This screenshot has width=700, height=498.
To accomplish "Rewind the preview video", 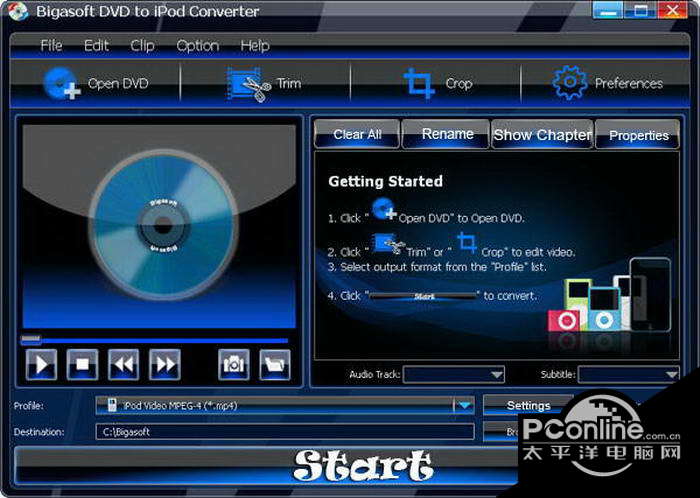I will pyautogui.click(x=124, y=365).
